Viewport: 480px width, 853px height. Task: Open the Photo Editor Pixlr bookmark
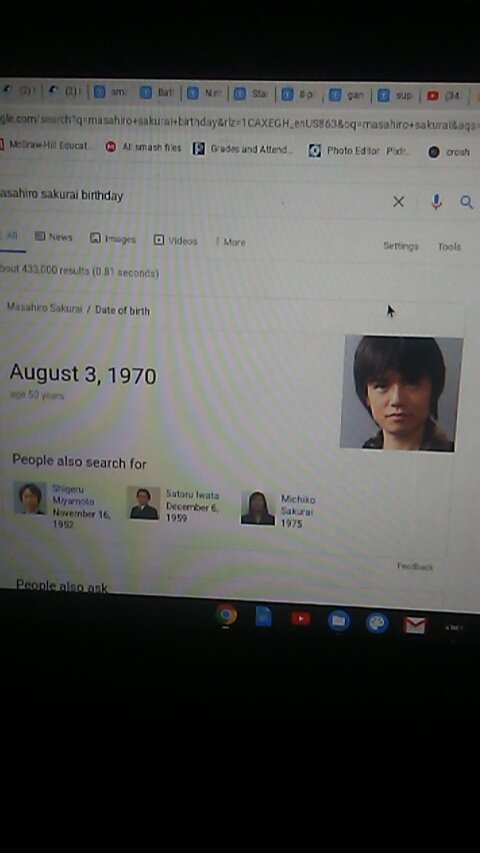point(359,151)
